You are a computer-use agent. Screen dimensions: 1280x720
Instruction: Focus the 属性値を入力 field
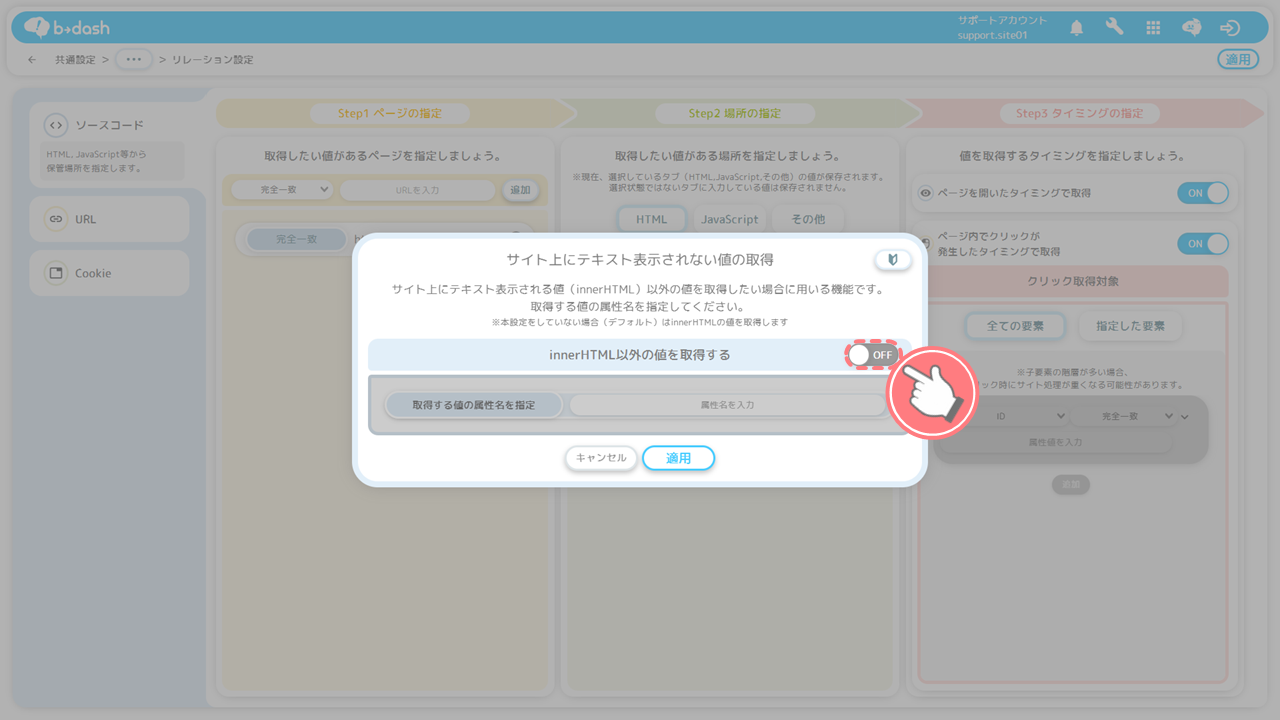(1055, 442)
